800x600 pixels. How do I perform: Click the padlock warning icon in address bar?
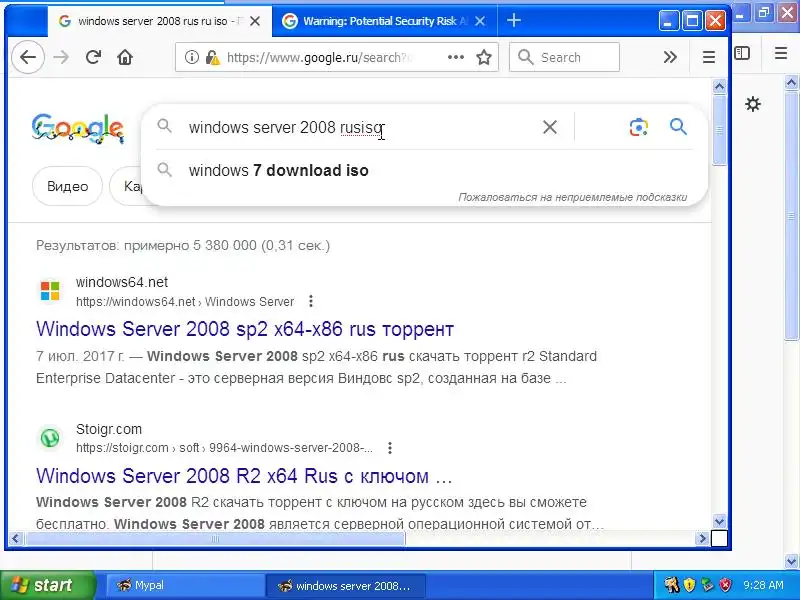pyautogui.click(x=212, y=58)
